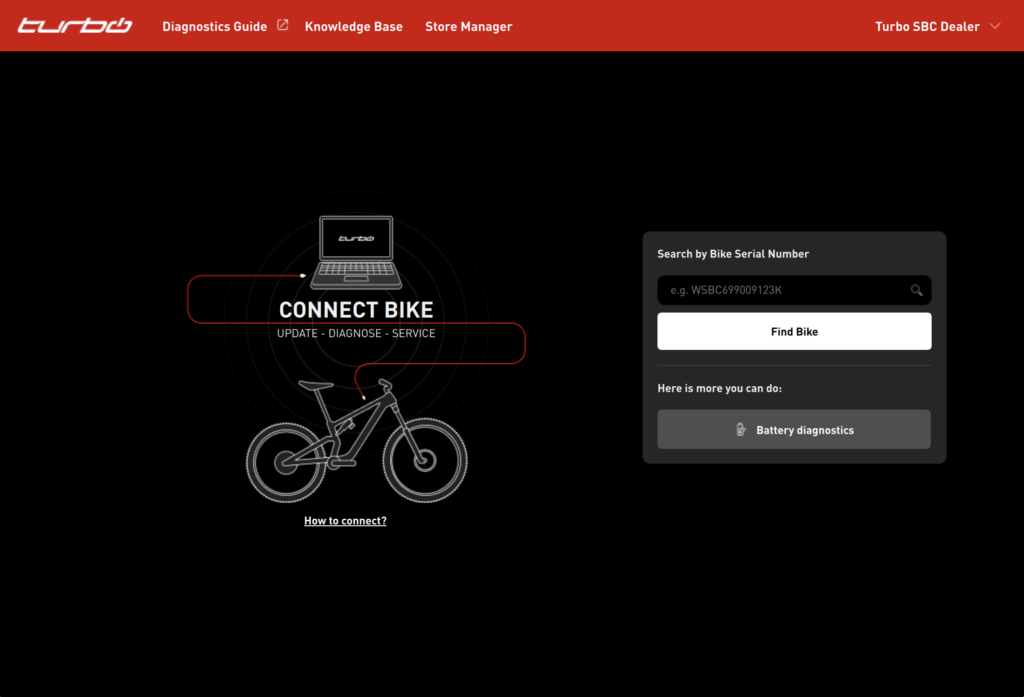Open the Store Manager page
The image size is (1024, 697).
(x=468, y=27)
